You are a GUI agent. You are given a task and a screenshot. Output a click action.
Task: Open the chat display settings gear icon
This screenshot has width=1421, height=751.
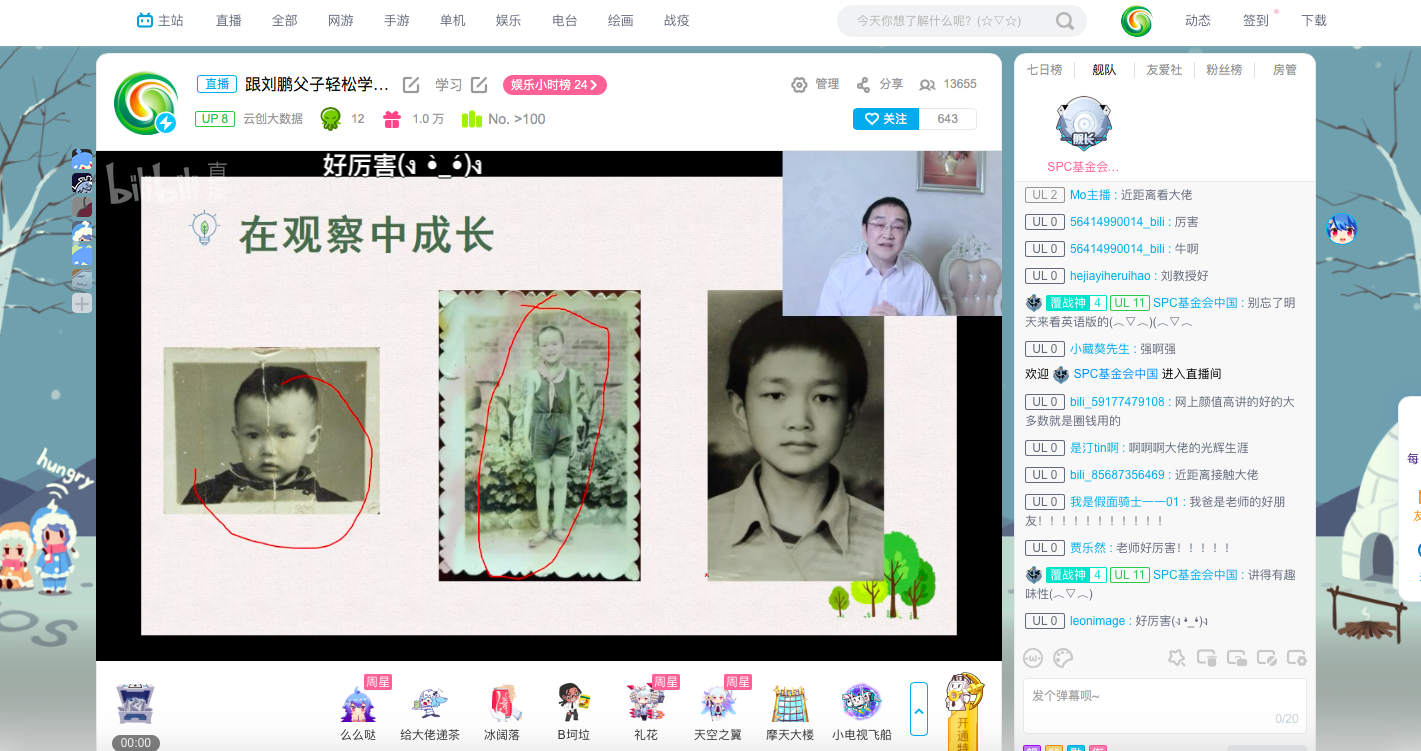tap(1297, 658)
